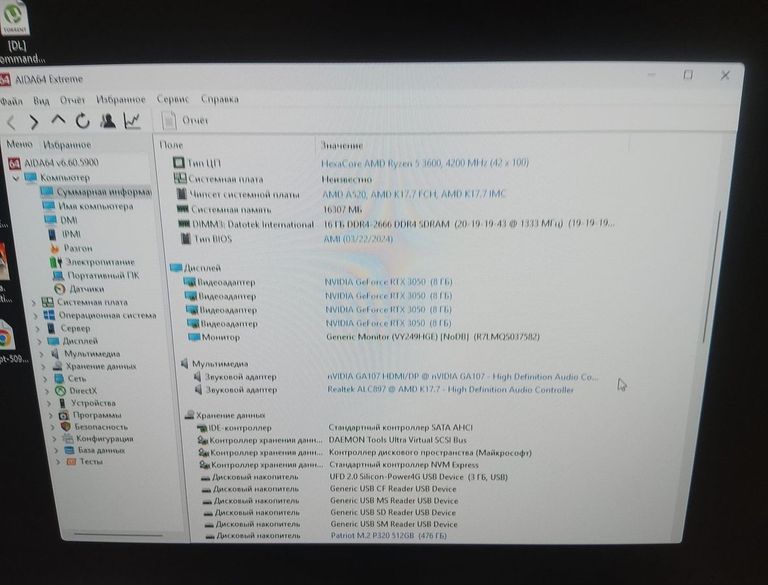The image size is (768, 585).
Task: Click the Конфигурация tree icon
Action: tap(68, 439)
